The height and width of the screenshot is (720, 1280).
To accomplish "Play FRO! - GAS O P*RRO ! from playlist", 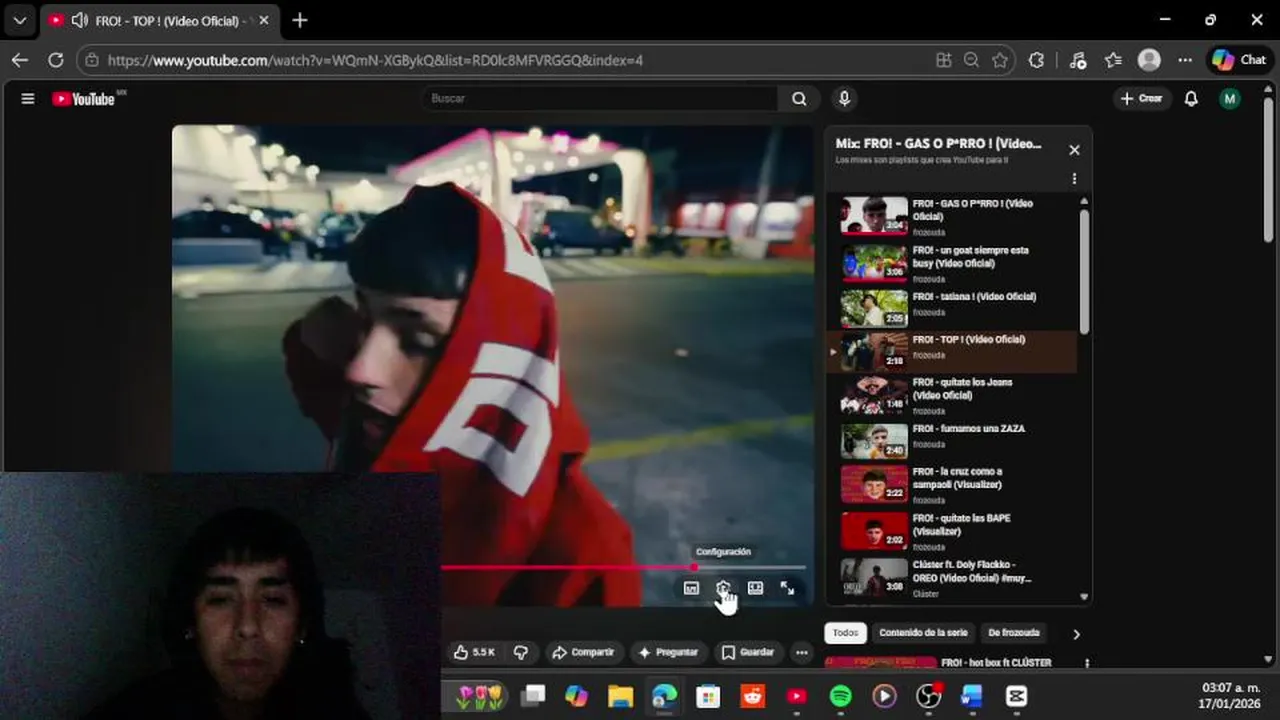I will [951, 214].
